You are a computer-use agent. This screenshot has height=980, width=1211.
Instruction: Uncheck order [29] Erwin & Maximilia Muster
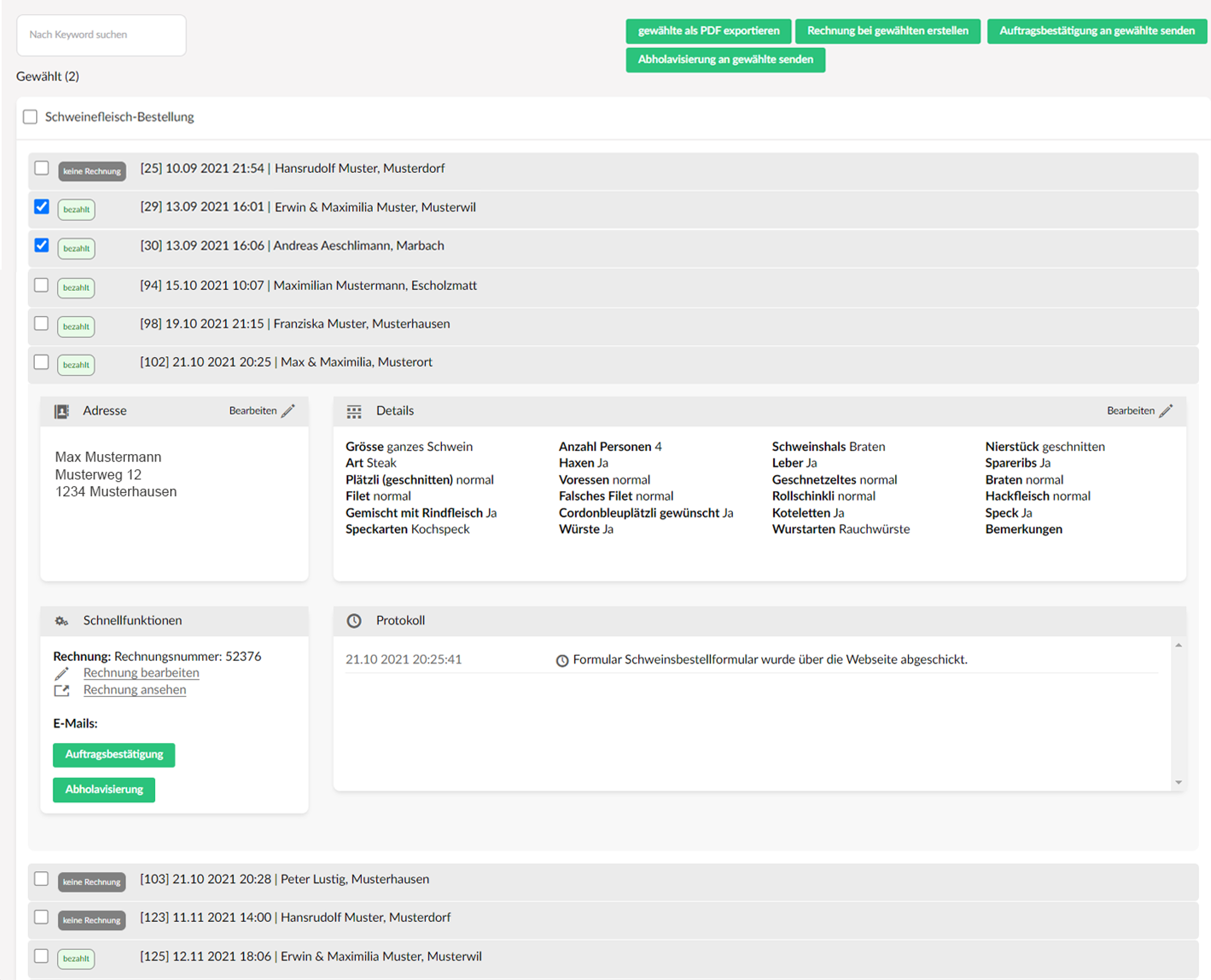(41, 207)
